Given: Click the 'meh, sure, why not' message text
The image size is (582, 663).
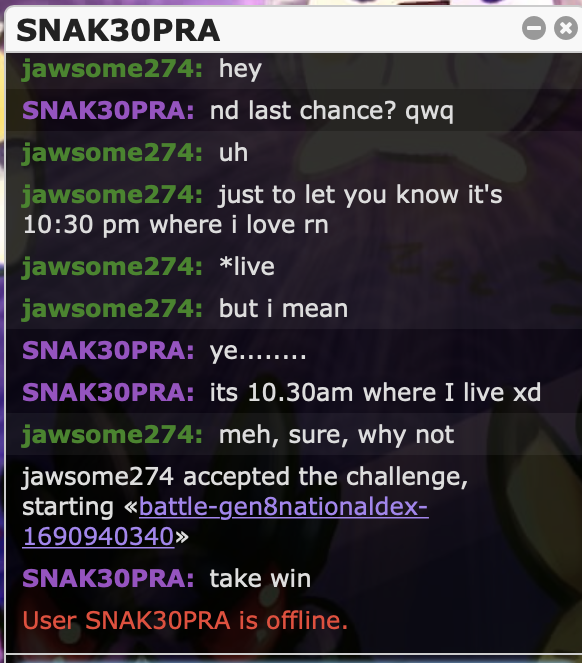Looking at the screenshot, I should [x=336, y=435].
